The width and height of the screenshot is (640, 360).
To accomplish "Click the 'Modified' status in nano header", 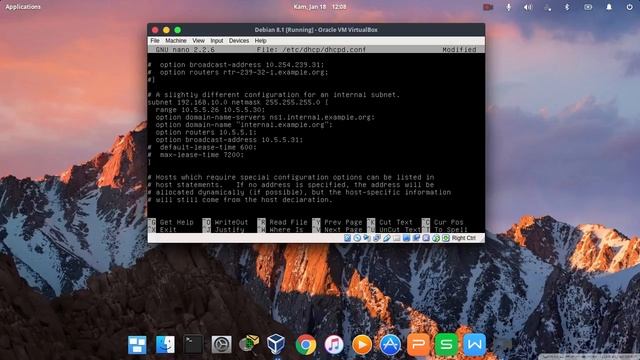I will point(459,49).
